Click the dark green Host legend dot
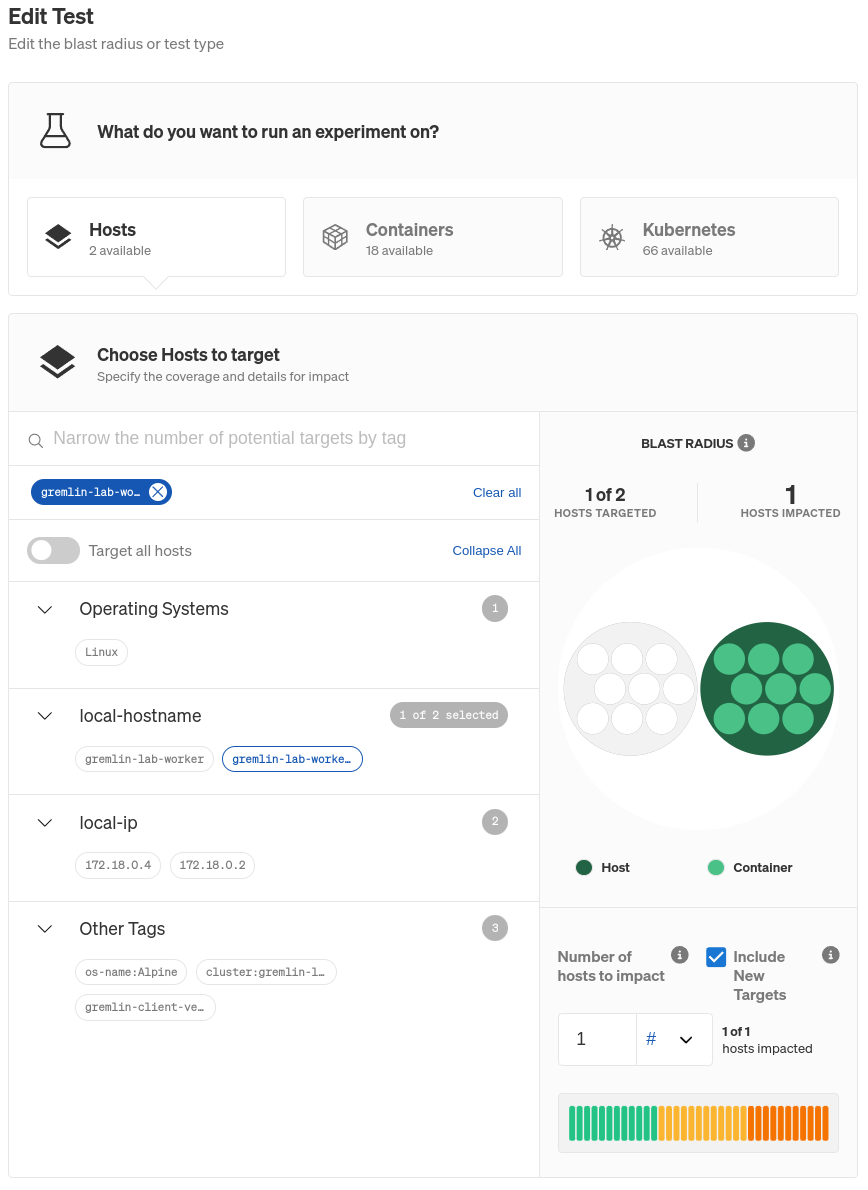Image resolution: width=868 pixels, height=1190 pixels. click(x=583, y=867)
